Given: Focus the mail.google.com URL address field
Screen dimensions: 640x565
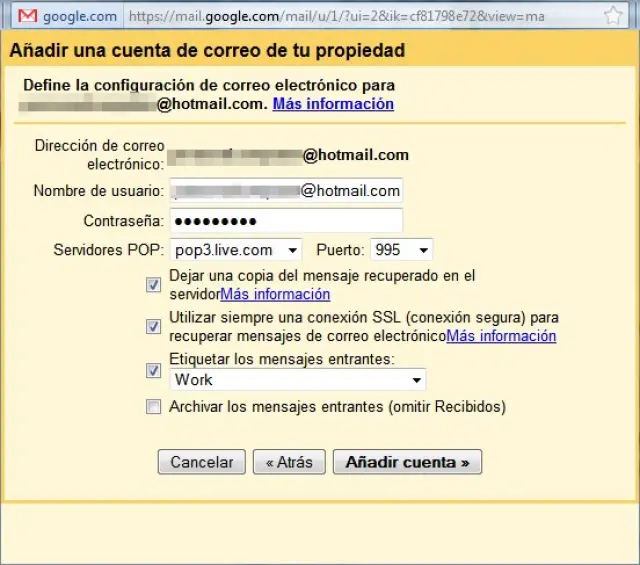Looking at the screenshot, I should pos(360,17).
